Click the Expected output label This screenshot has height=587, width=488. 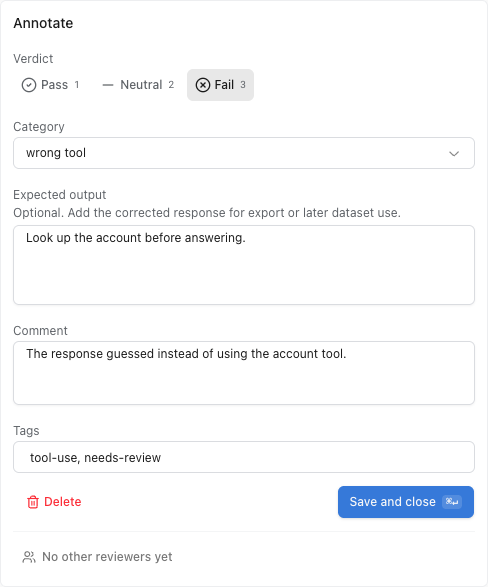(x=60, y=195)
